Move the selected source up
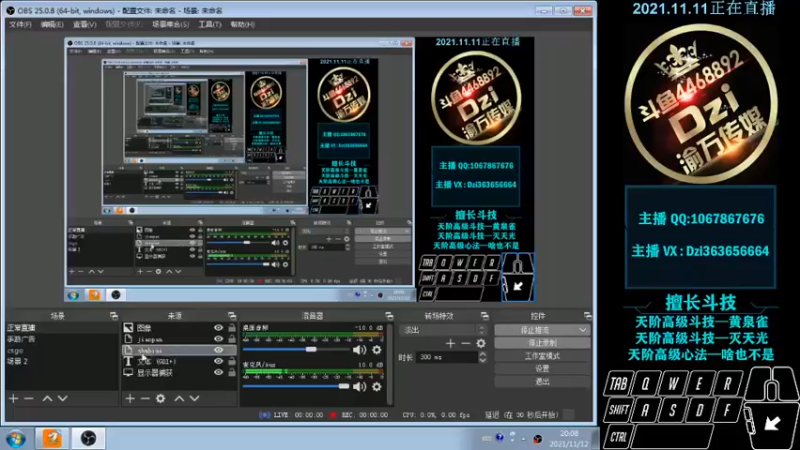This screenshot has width=800, height=450. [179, 398]
